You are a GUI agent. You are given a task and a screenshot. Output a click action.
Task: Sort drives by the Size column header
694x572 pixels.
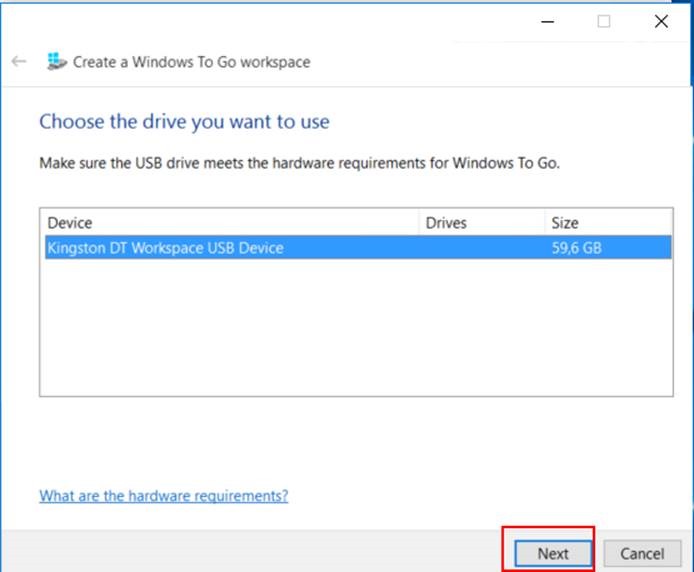tap(607, 223)
